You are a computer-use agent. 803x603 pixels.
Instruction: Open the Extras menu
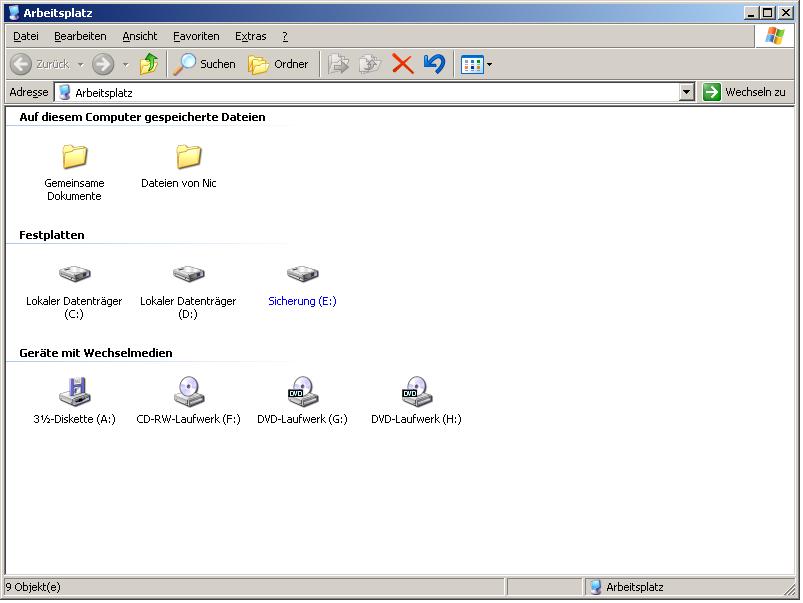click(x=250, y=36)
